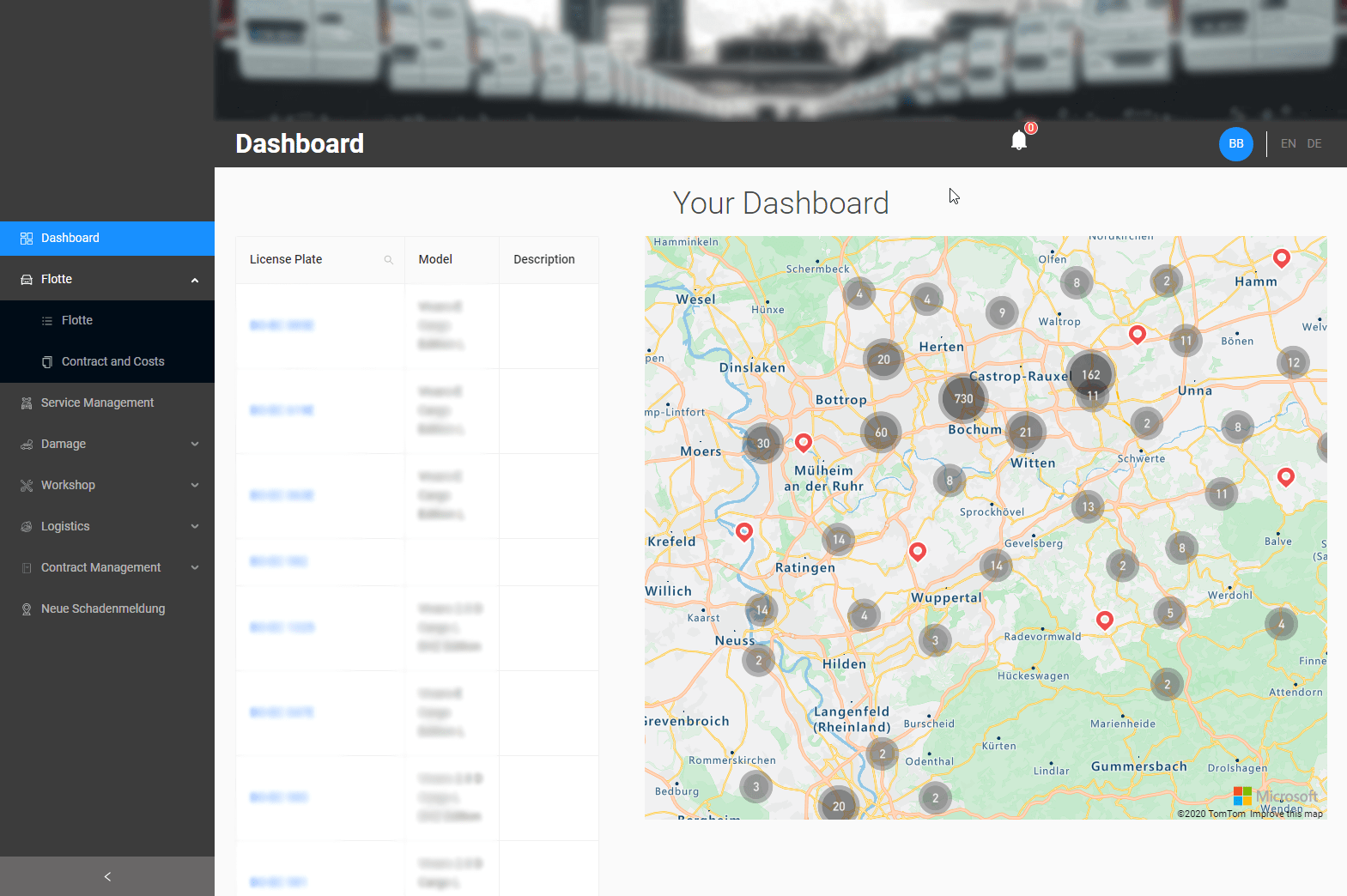Open Neue Schadenmeldung in sidebar
This screenshot has height=896, width=1347.
(107, 608)
